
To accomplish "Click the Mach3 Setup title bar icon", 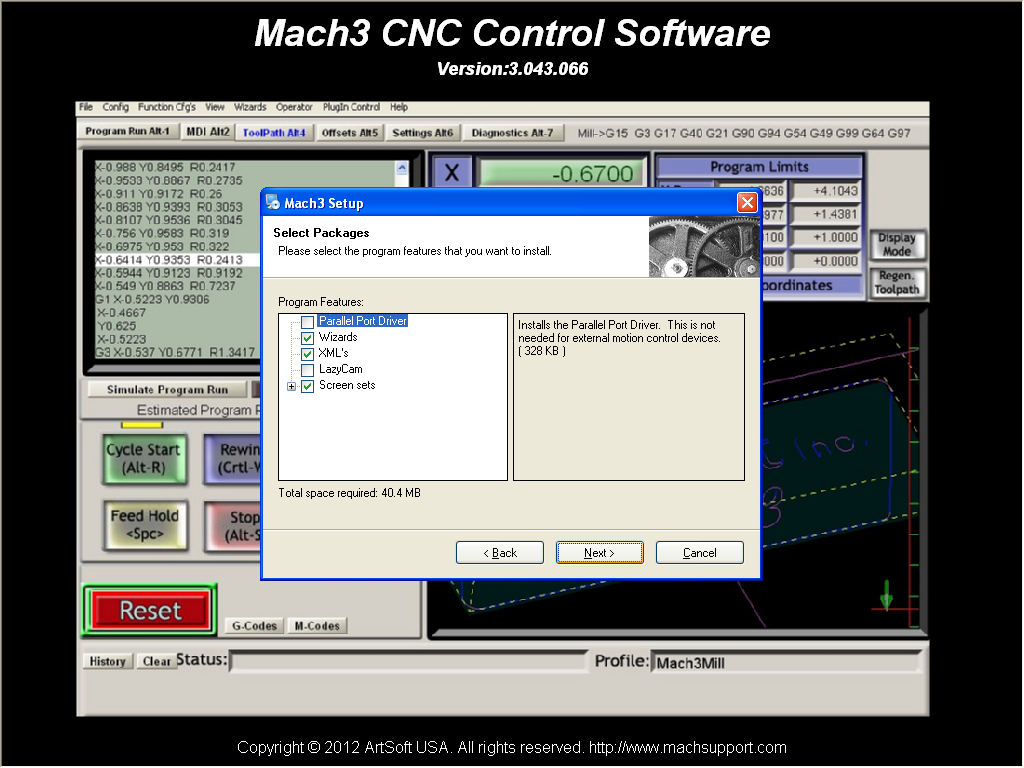I will pos(273,202).
